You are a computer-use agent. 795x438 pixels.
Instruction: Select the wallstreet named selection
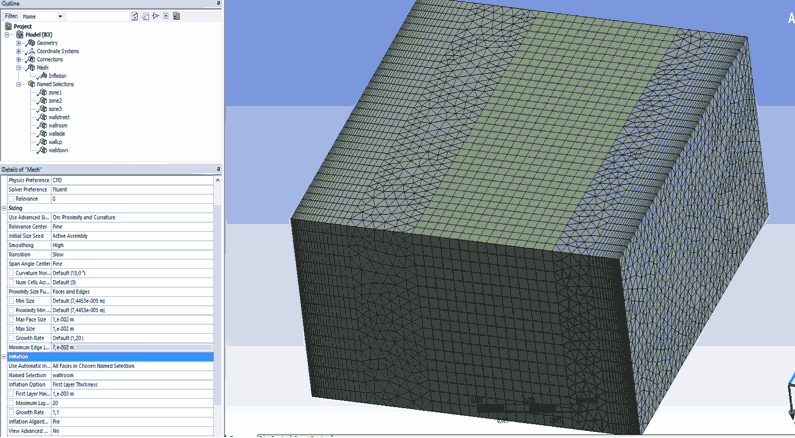(58, 117)
